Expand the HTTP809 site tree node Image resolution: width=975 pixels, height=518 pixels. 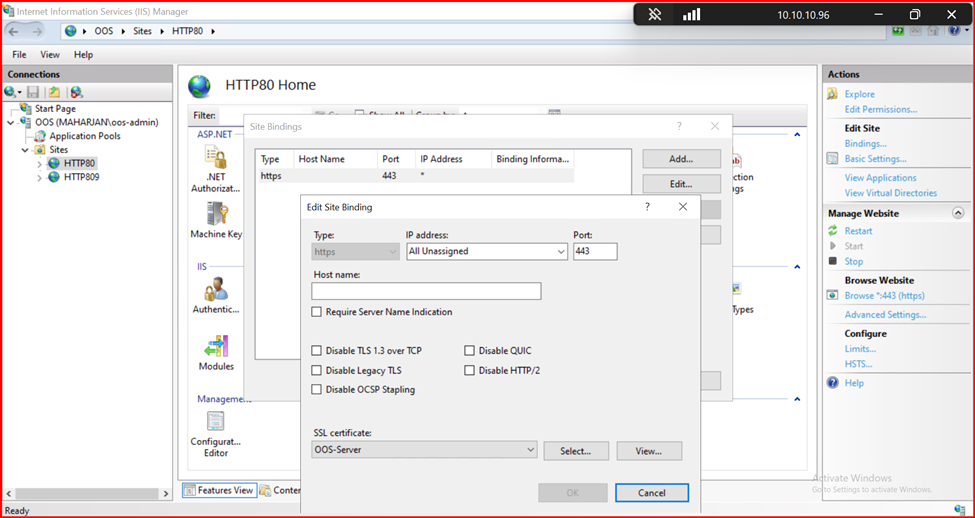click(x=40, y=178)
